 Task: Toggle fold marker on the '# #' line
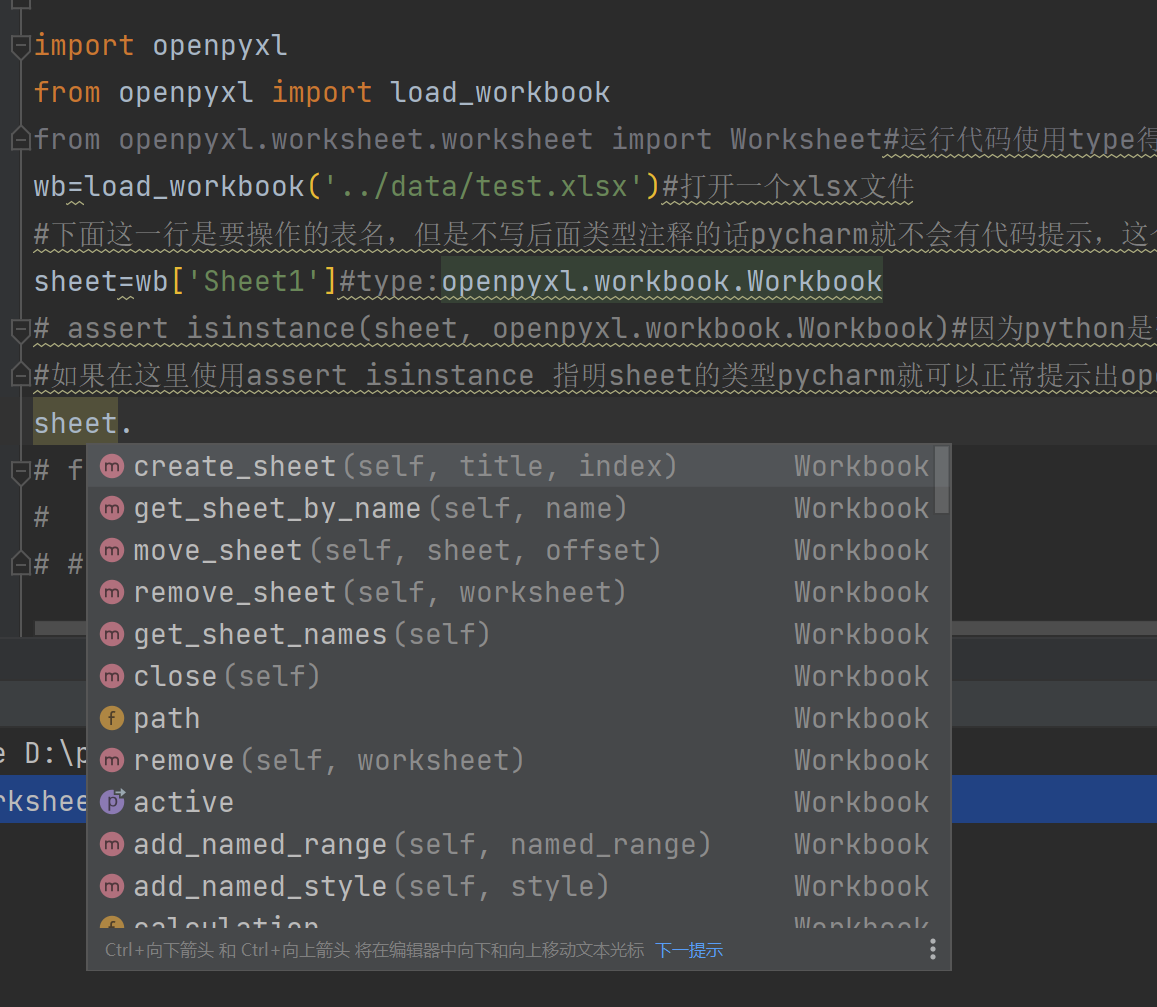(21, 565)
